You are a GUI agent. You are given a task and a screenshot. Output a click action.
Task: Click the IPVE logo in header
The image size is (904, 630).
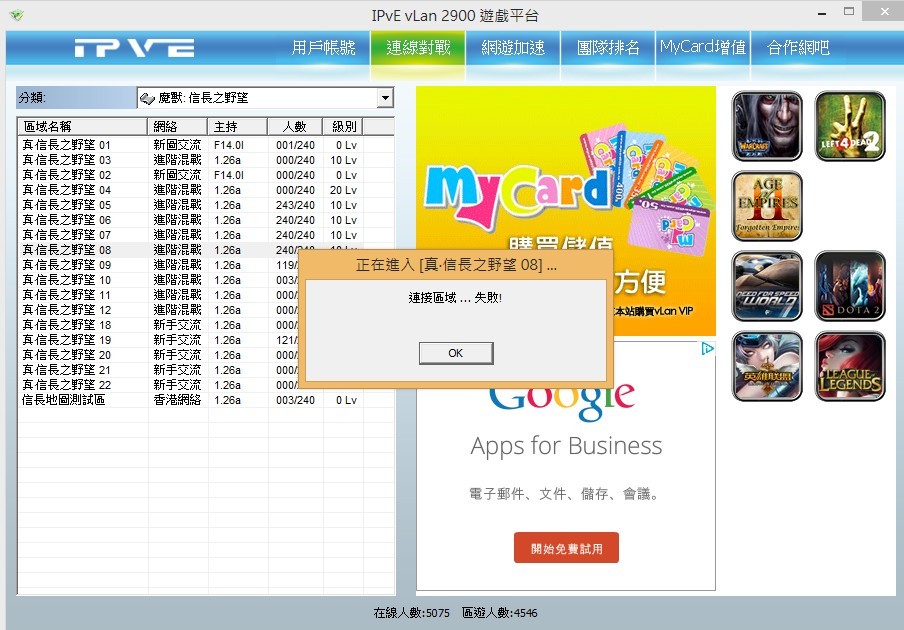134,48
